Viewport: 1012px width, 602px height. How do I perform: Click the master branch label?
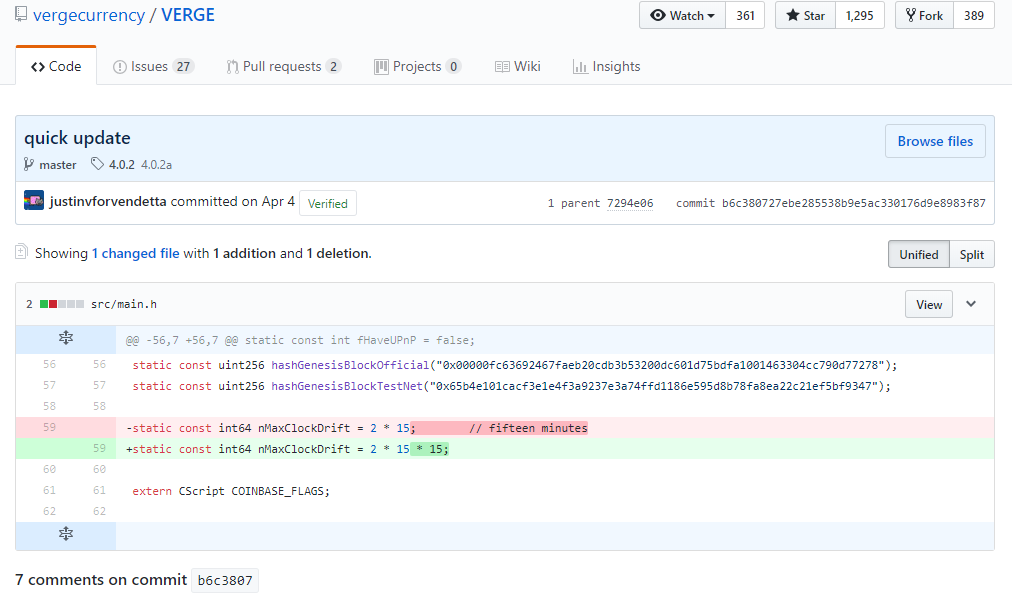(57, 165)
